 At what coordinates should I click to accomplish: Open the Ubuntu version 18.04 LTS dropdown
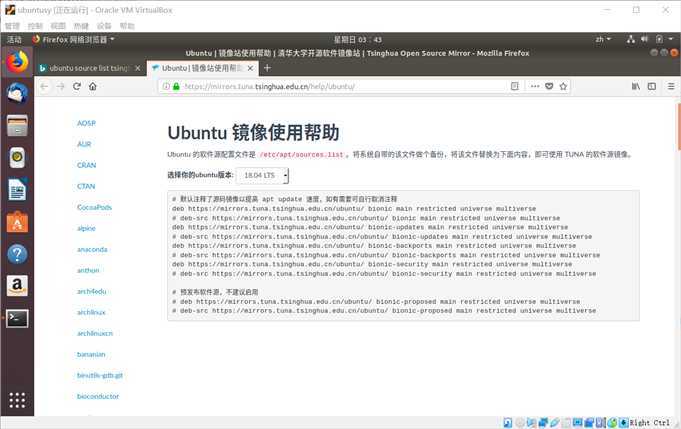(262, 175)
